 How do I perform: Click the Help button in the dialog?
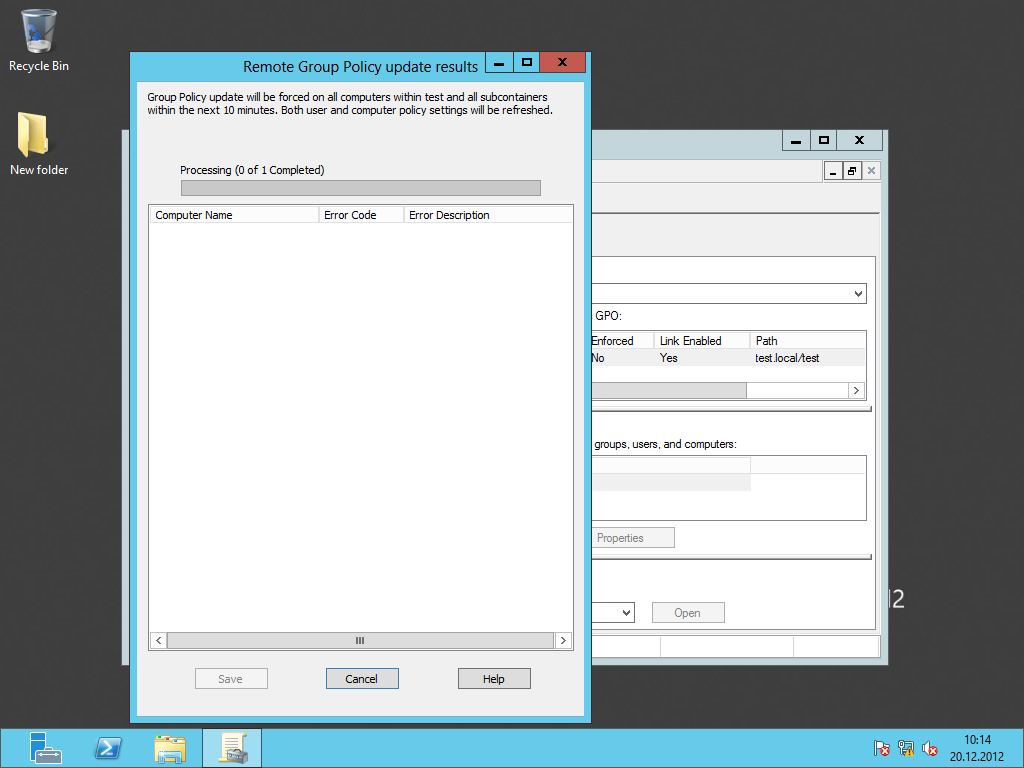(x=494, y=679)
